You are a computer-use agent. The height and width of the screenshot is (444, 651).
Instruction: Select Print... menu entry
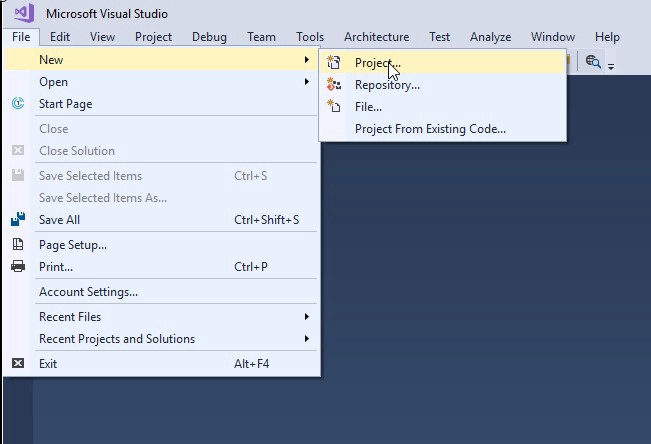pos(161,266)
